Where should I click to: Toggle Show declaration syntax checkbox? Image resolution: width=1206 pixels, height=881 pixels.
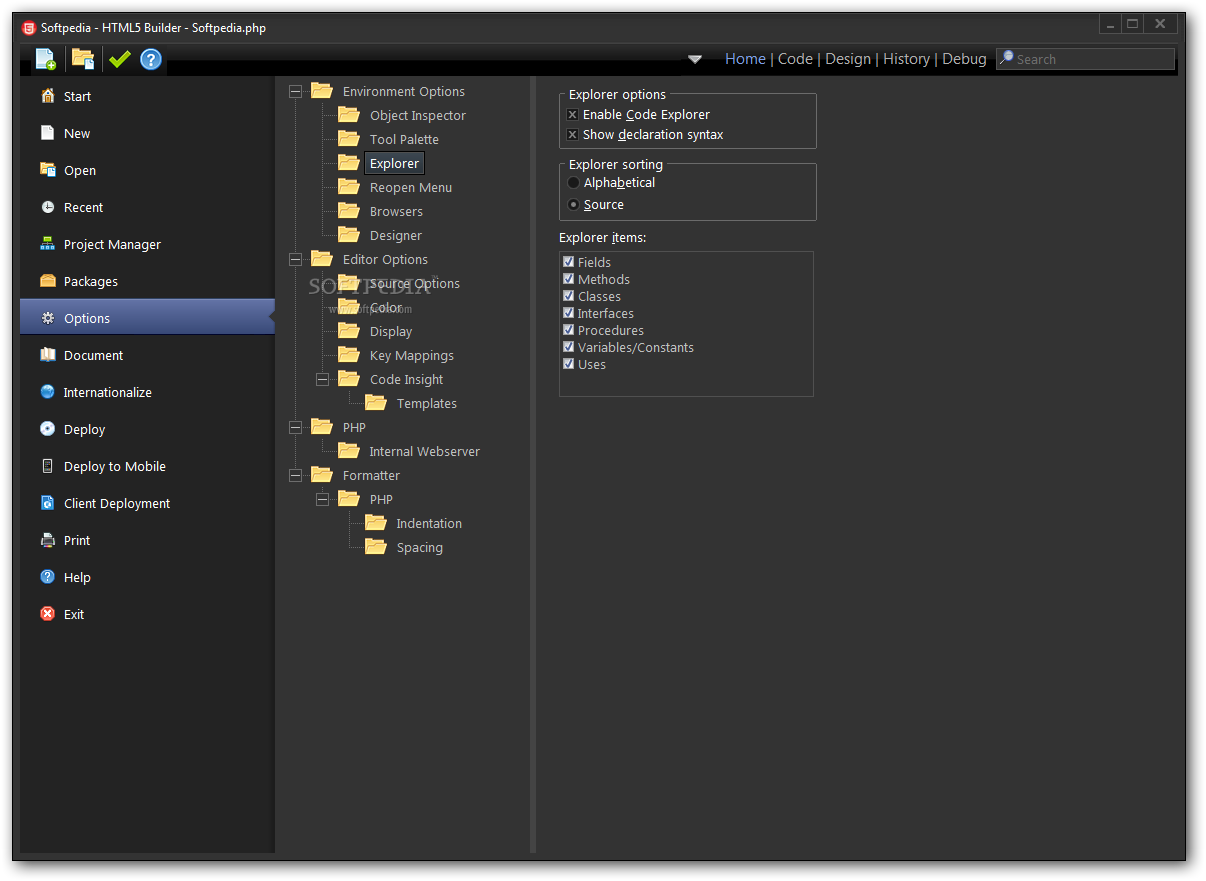pos(573,135)
